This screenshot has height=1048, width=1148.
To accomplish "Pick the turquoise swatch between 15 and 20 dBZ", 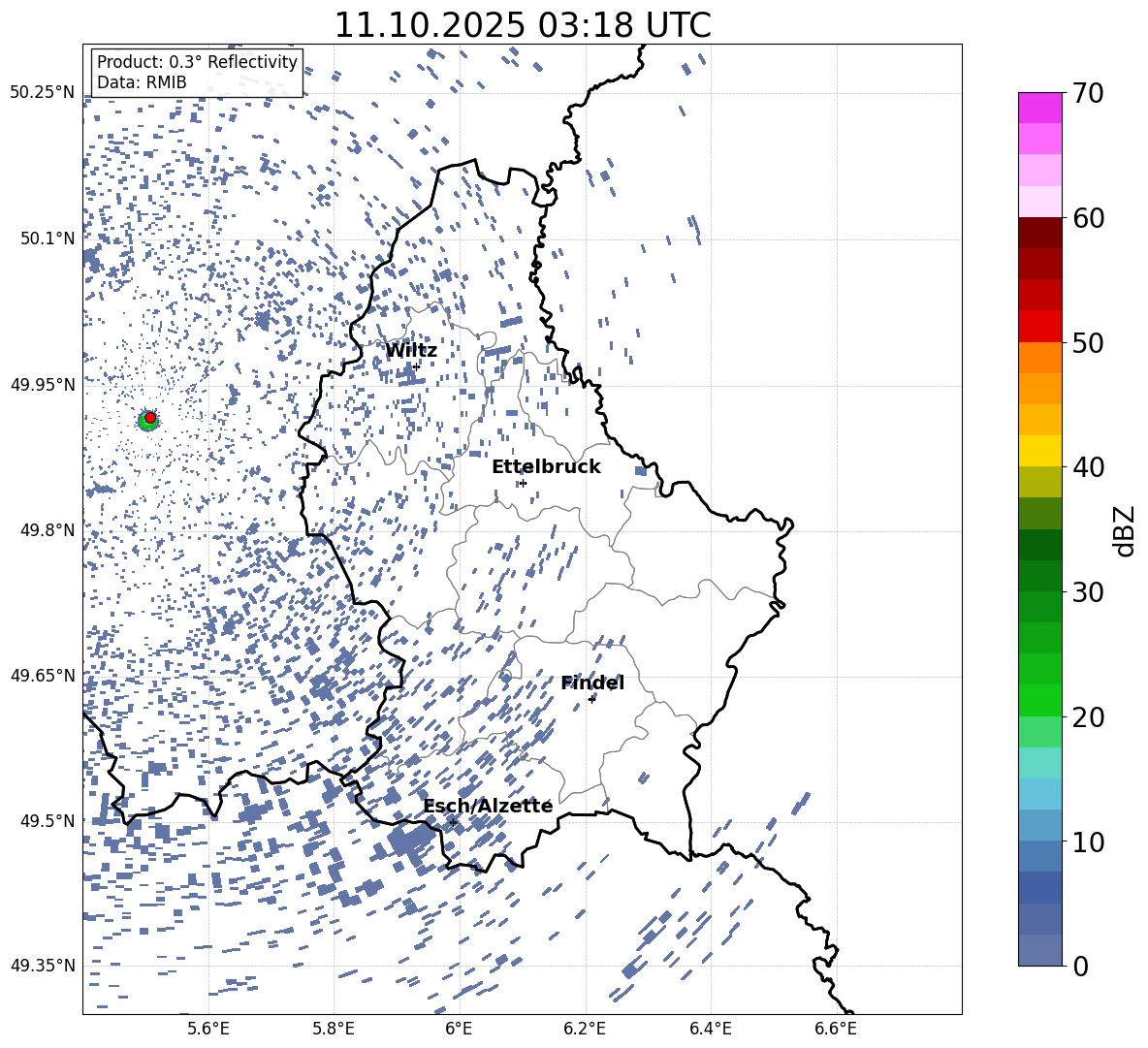I will pyautogui.click(x=1039, y=763).
